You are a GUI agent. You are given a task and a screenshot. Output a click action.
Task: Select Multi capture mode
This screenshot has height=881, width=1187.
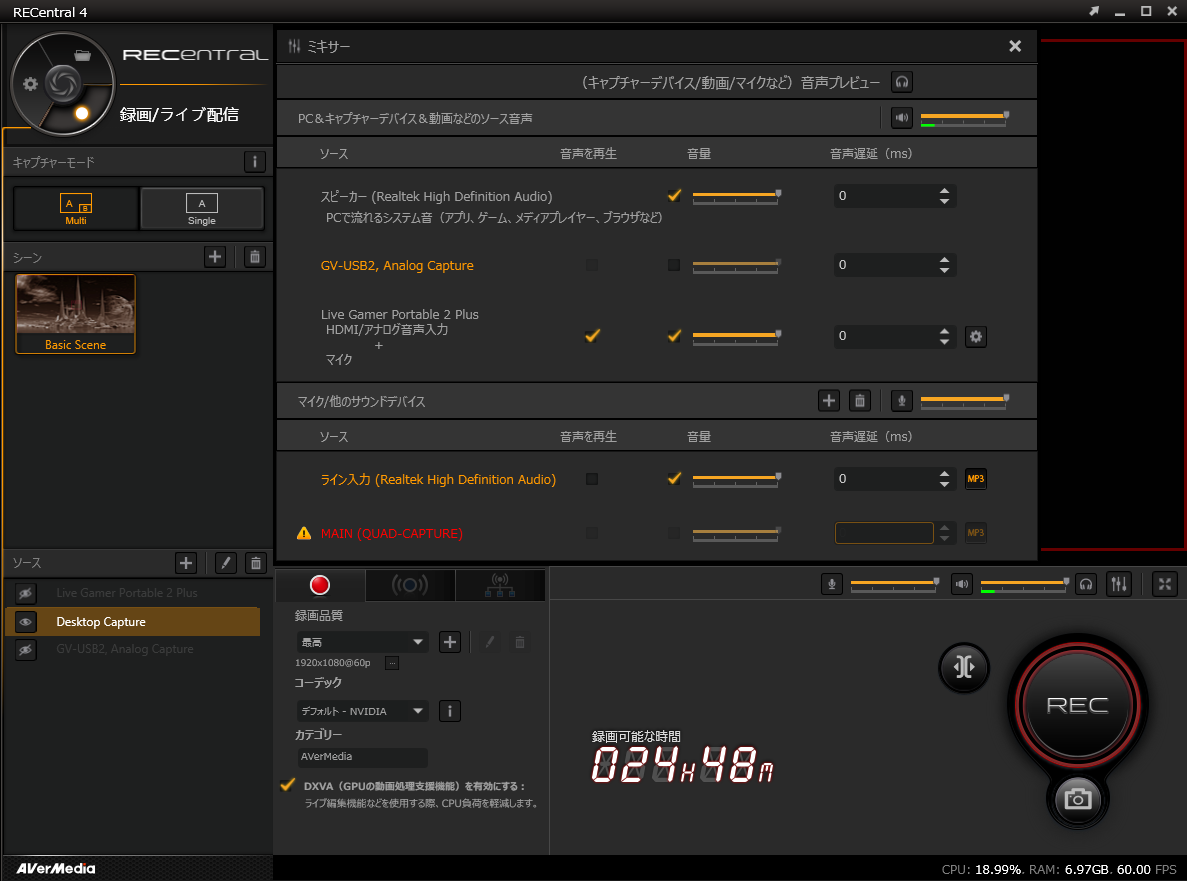coord(76,208)
